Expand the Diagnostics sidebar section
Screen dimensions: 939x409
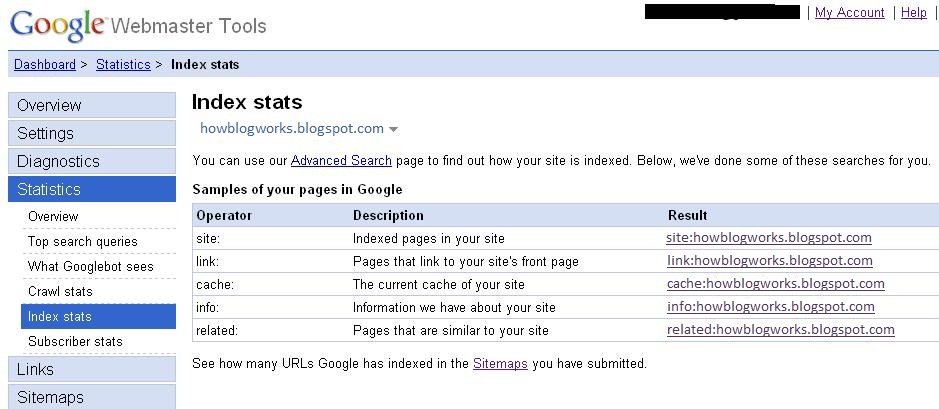[92, 161]
